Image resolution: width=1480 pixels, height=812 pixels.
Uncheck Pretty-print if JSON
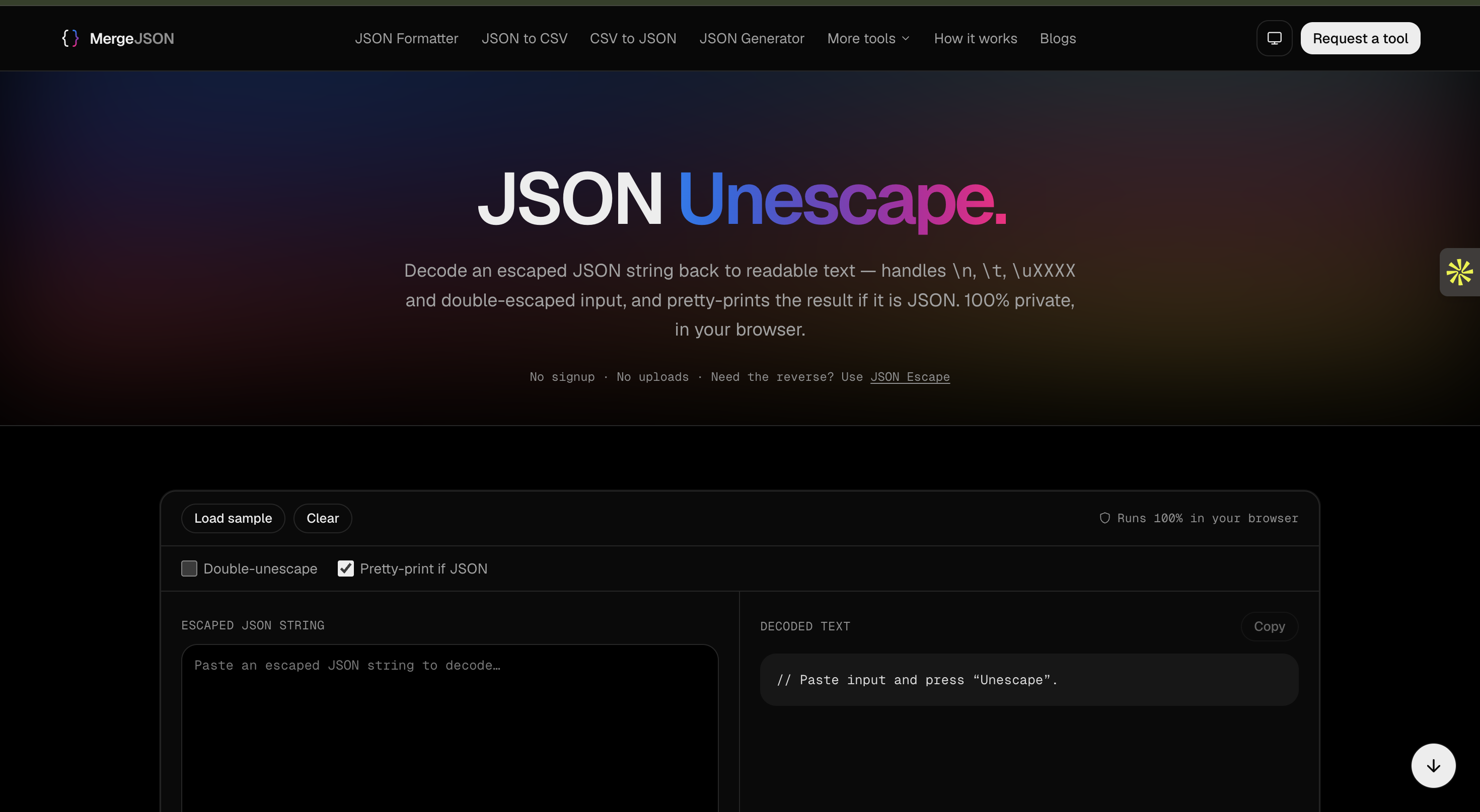click(x=345, y=569)
